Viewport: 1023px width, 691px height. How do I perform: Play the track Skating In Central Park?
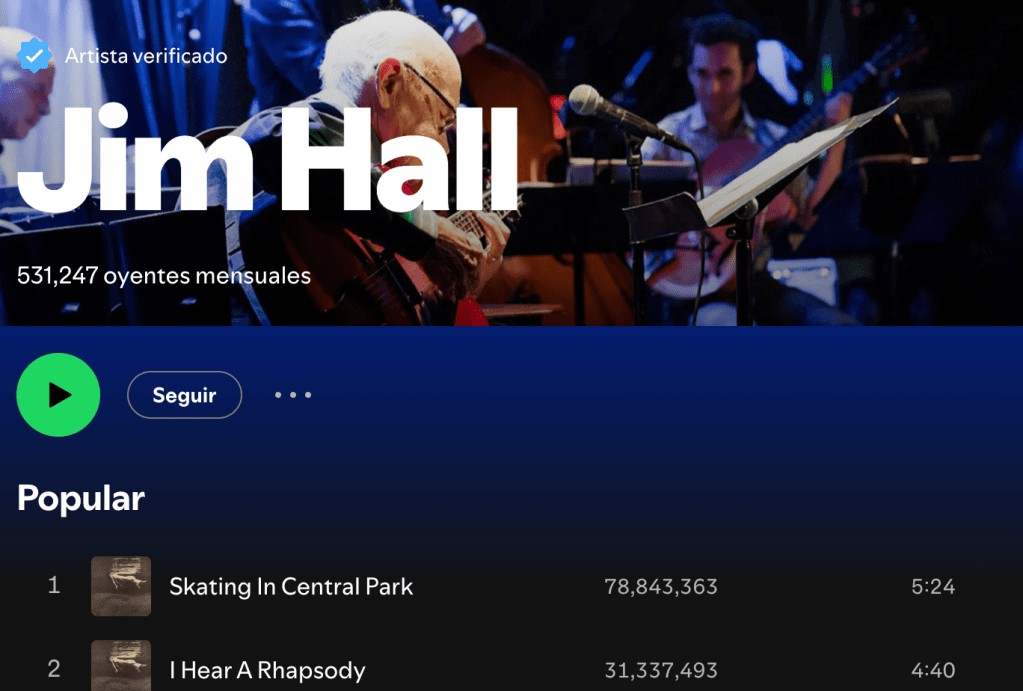coord(291,587)
